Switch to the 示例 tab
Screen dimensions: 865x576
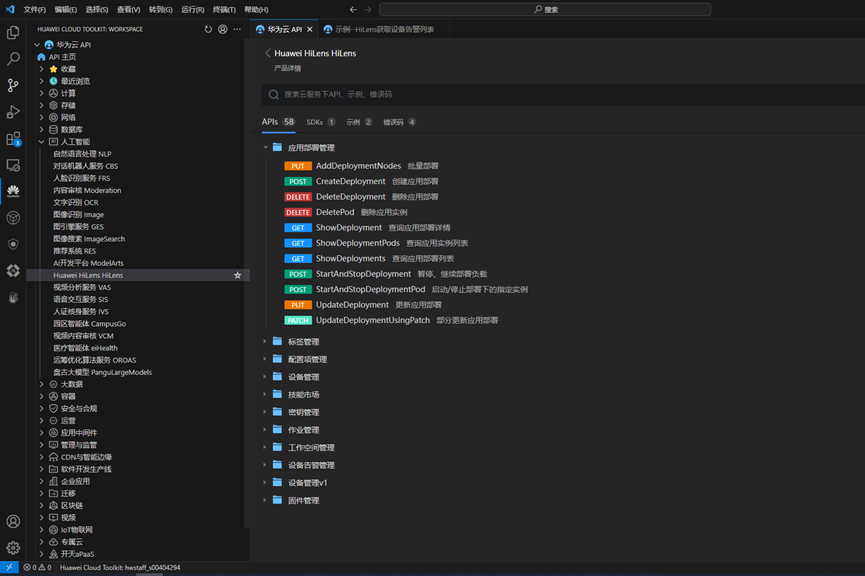pyautogui.click(x=359, y=122)
